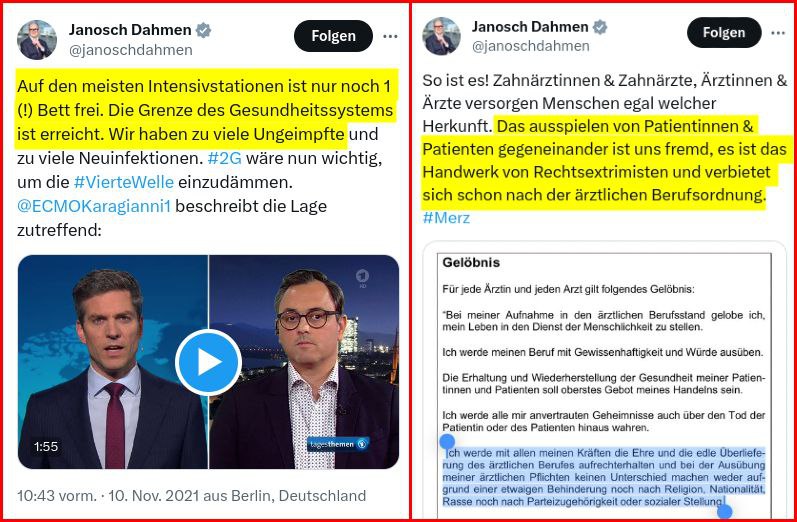
Task: Click the upper text selection handle in Gelöbnis
Action: [447, 442]
